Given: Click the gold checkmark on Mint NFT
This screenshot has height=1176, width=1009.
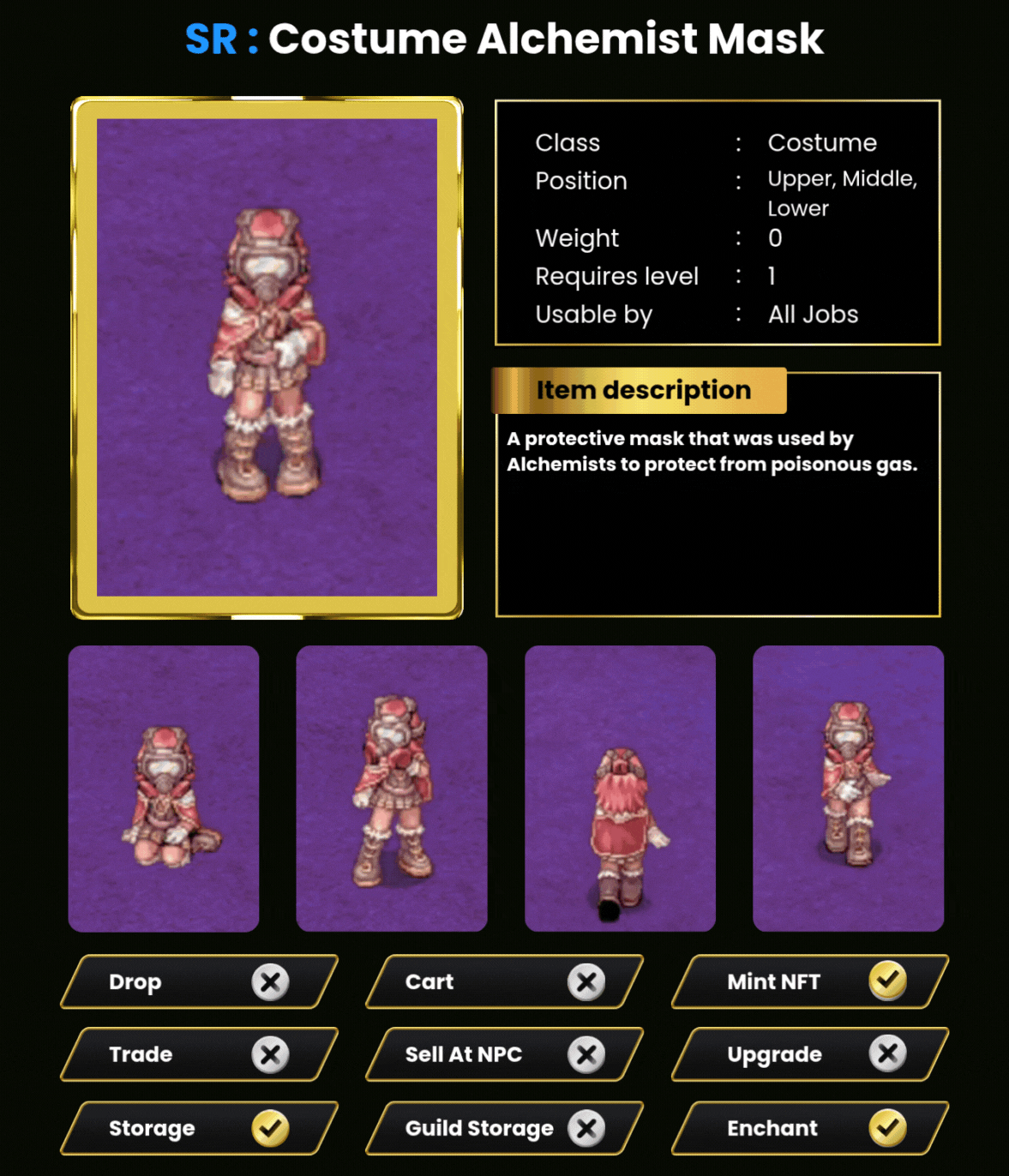Looking at the screenshot, I should pyautogui.click(x=887, y=981).
